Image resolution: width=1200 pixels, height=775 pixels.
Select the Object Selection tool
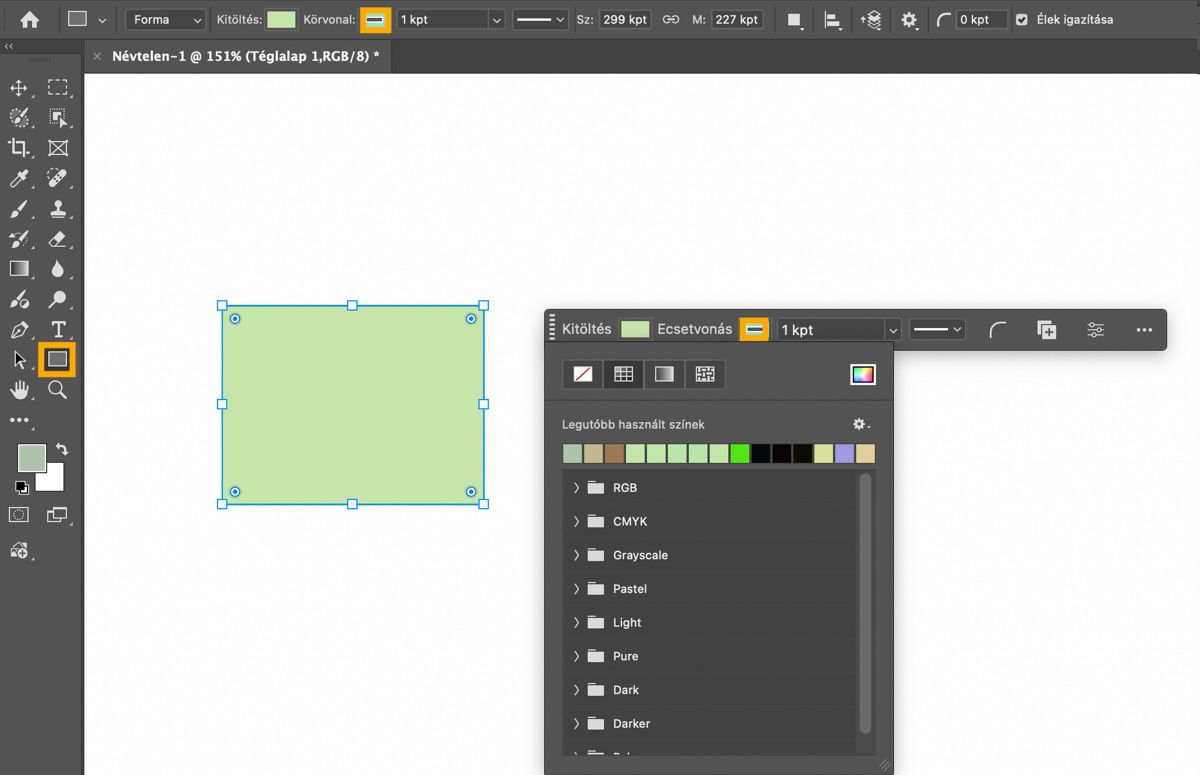(x=58, y=118)
